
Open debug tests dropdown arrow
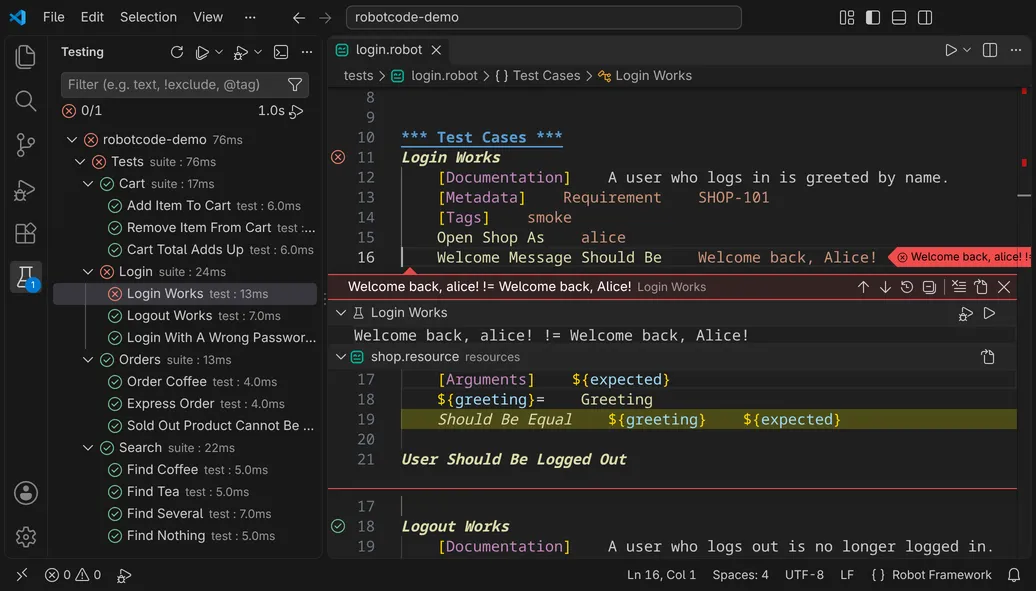click(258, 52)
